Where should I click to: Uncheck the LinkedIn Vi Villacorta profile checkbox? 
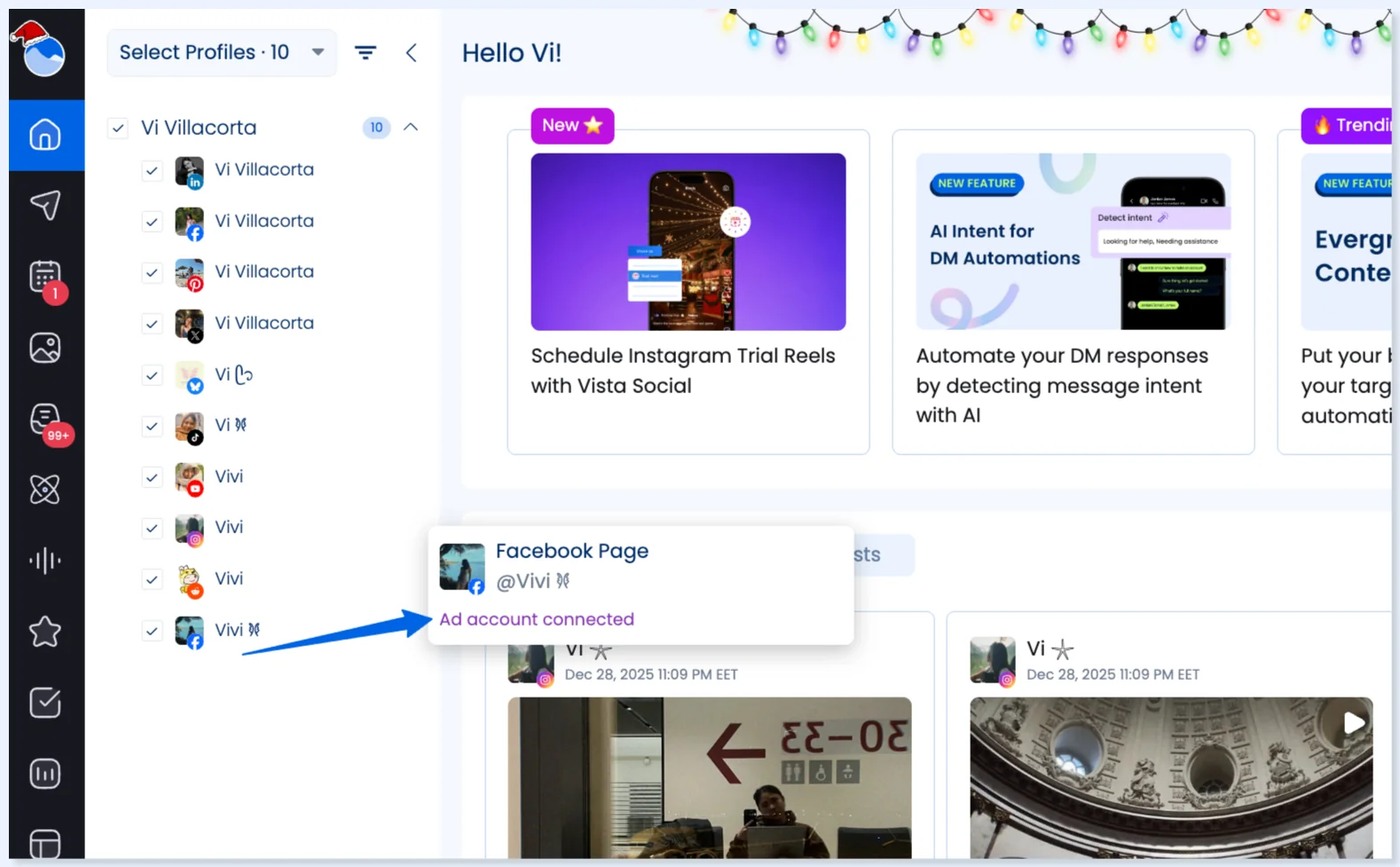point(152,170)
